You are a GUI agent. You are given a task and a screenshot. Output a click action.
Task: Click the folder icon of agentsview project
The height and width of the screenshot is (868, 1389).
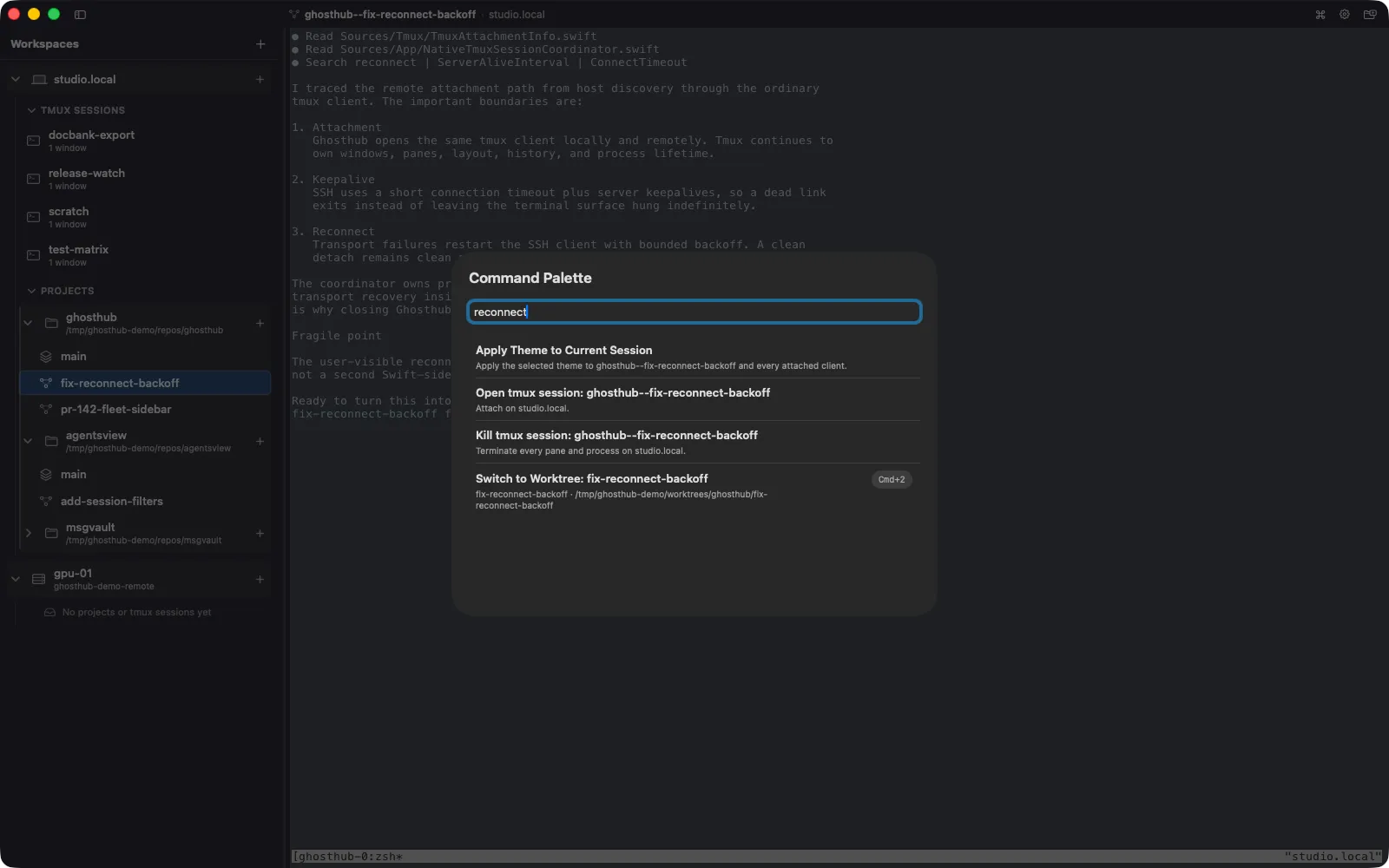pos(51,441)
